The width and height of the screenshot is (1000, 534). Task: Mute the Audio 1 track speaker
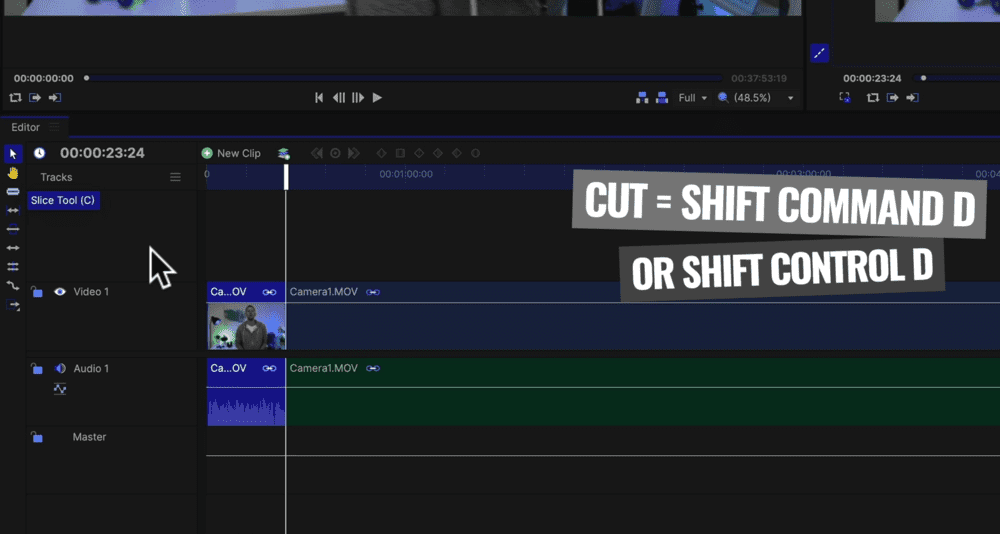coord(60,368)
